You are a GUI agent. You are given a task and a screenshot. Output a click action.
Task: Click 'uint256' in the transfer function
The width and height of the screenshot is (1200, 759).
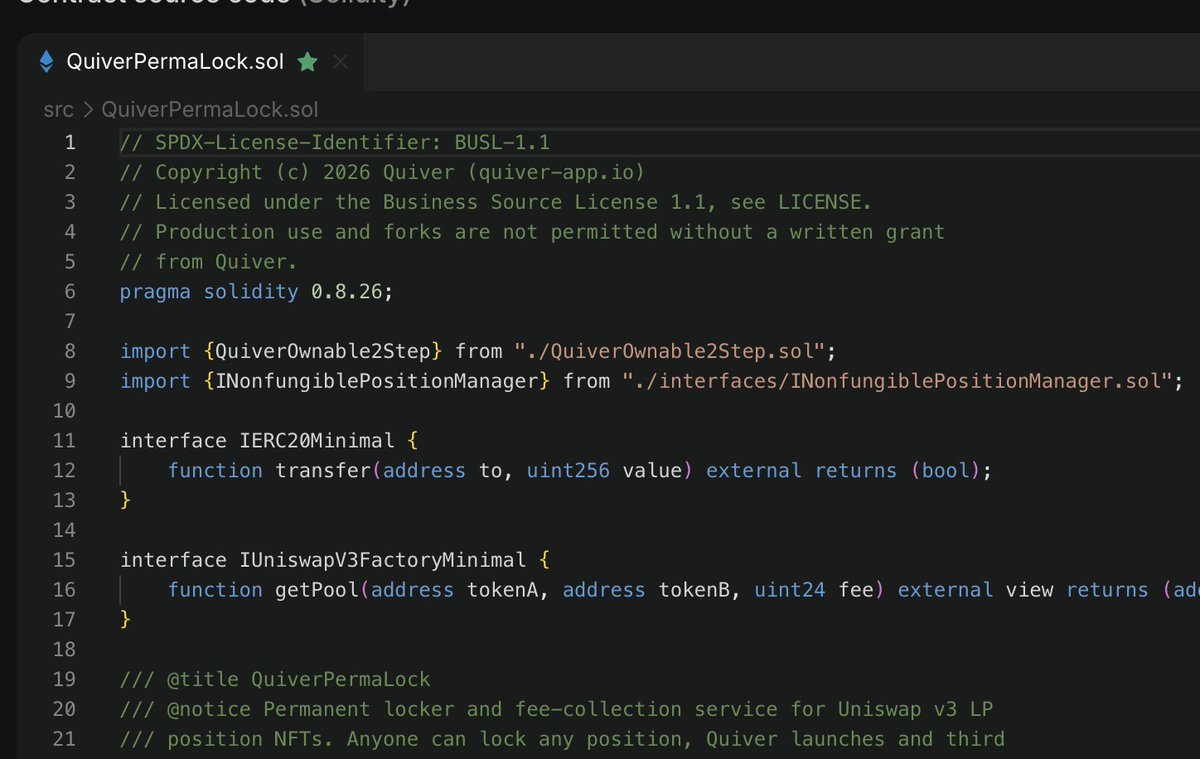point(568,471)
